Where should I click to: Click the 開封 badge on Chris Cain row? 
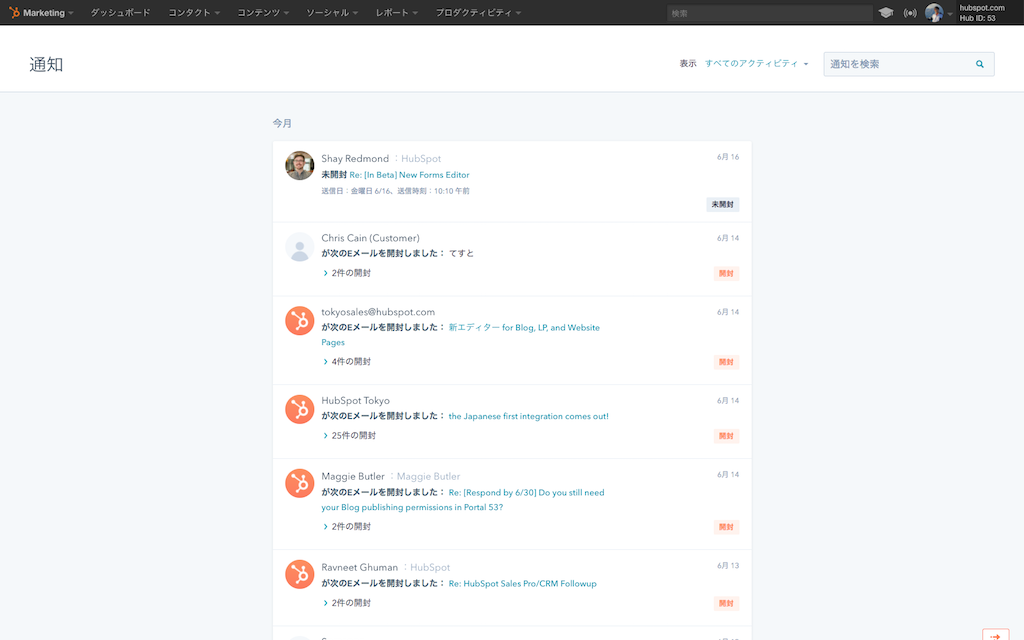pyautogui.click(x=726, y=274)
